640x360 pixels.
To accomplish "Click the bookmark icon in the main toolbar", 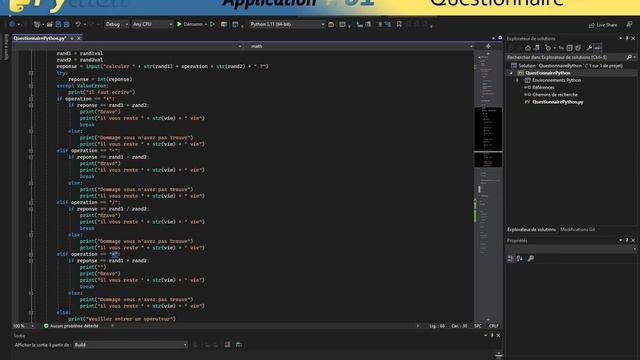I will (399, 24).
